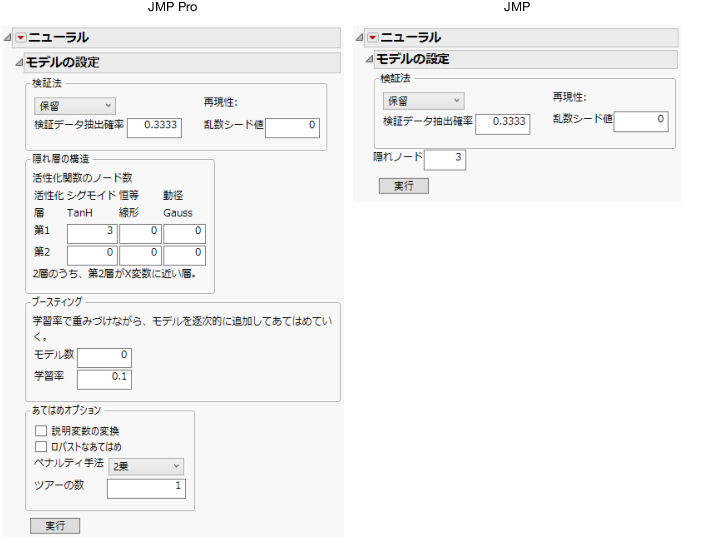The width and height of the screenshot is (715, 538).
Task: Click 実行 button in JMP Pro panel
Action: tap(55, 526)
